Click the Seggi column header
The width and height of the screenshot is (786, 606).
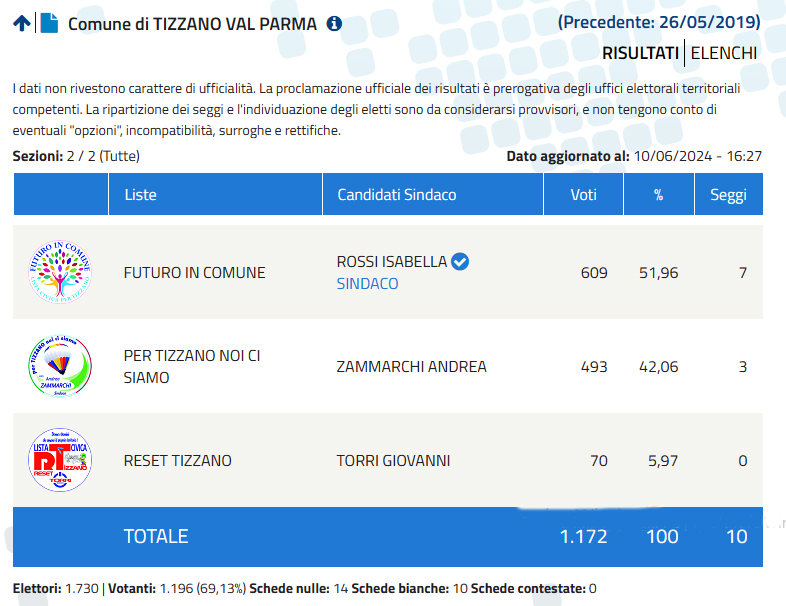(729, 194)
